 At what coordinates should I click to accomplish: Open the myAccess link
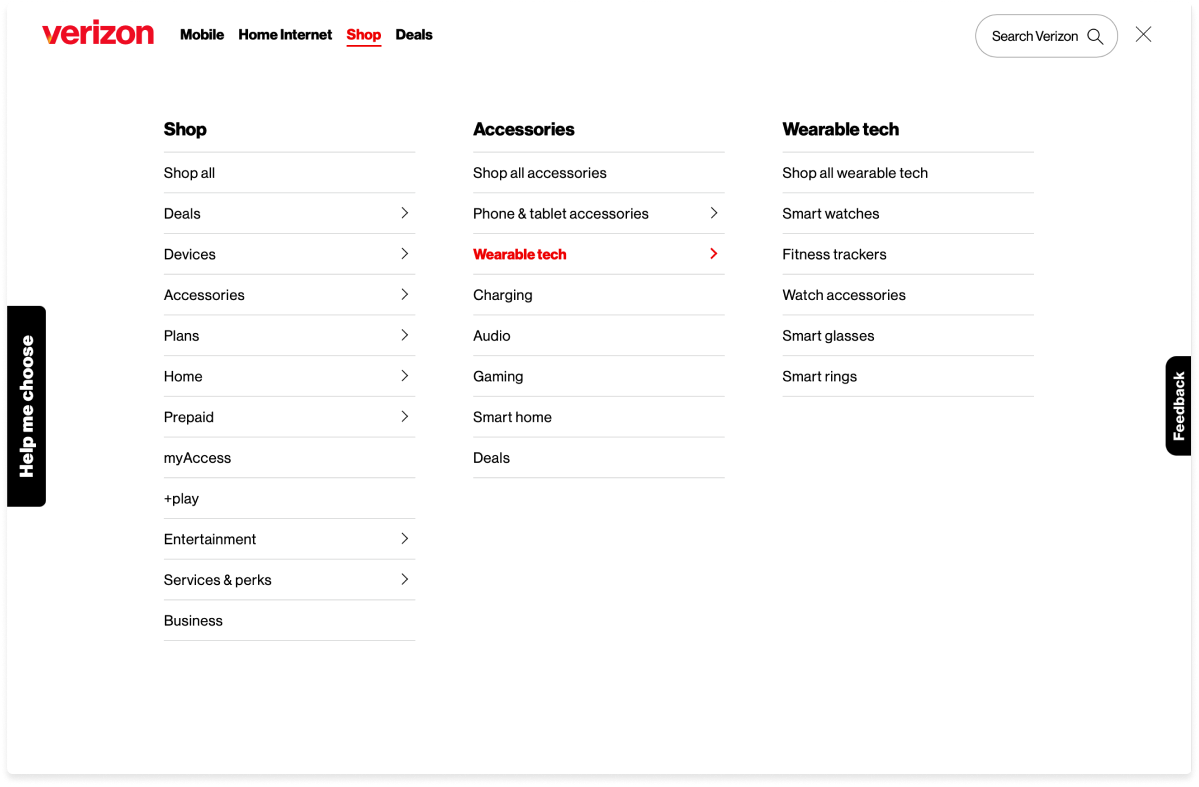click(x=197, y=457)
